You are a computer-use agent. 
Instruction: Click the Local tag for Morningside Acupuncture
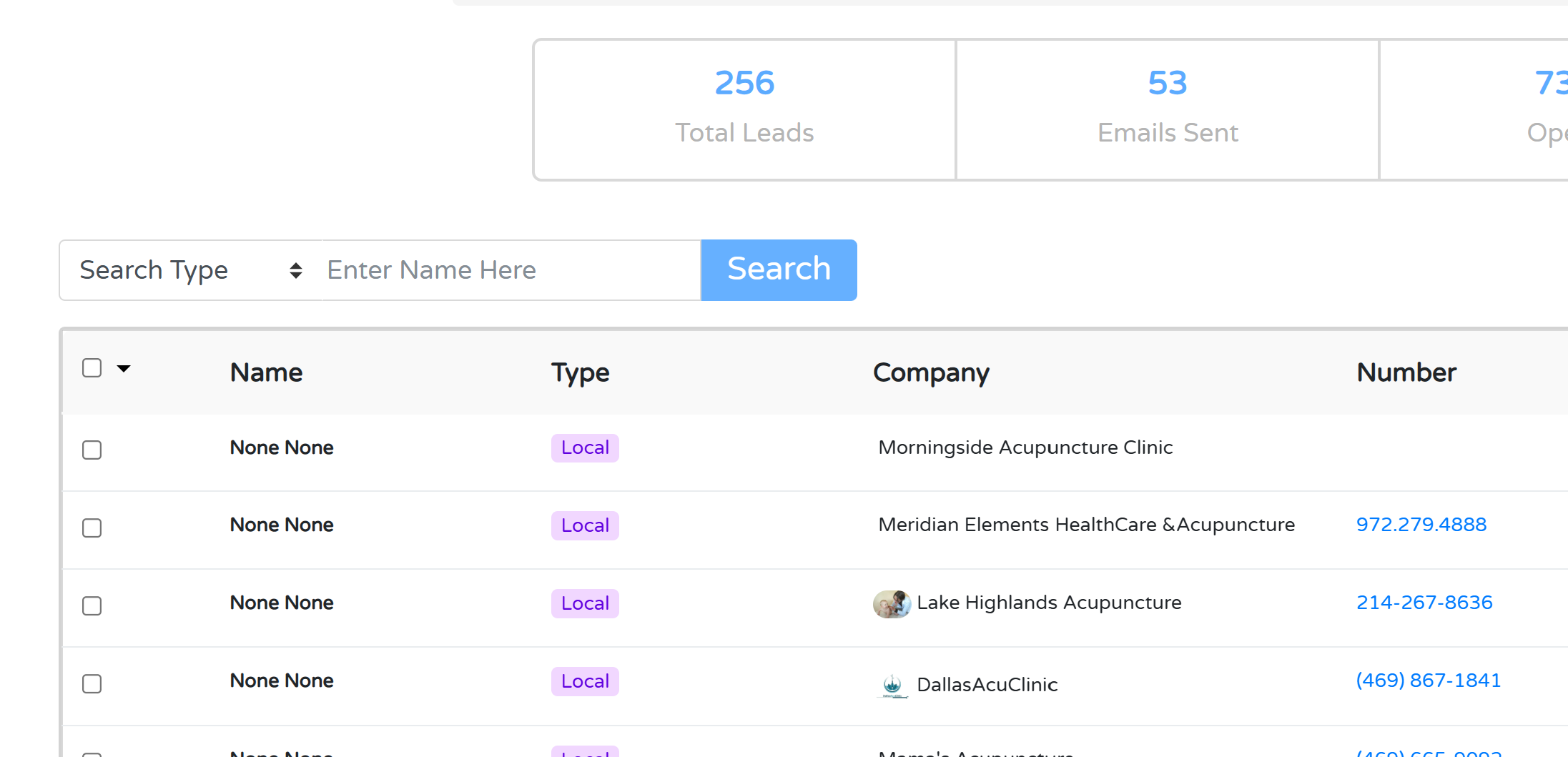(584, 448)
